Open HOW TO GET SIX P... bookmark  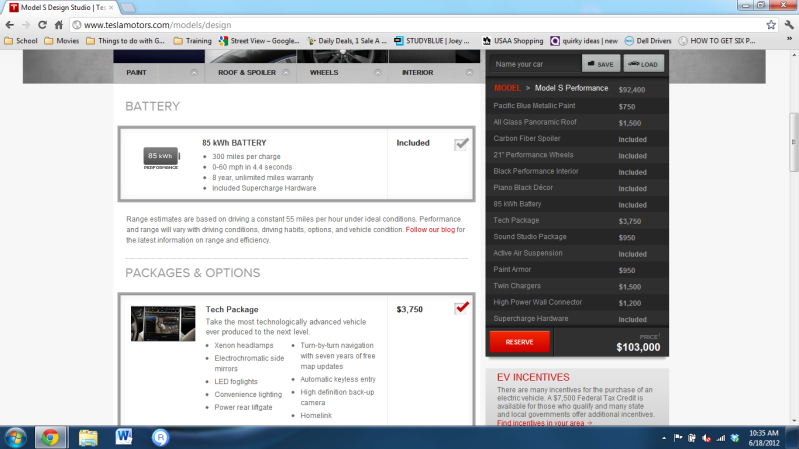(x=717, y=41)
